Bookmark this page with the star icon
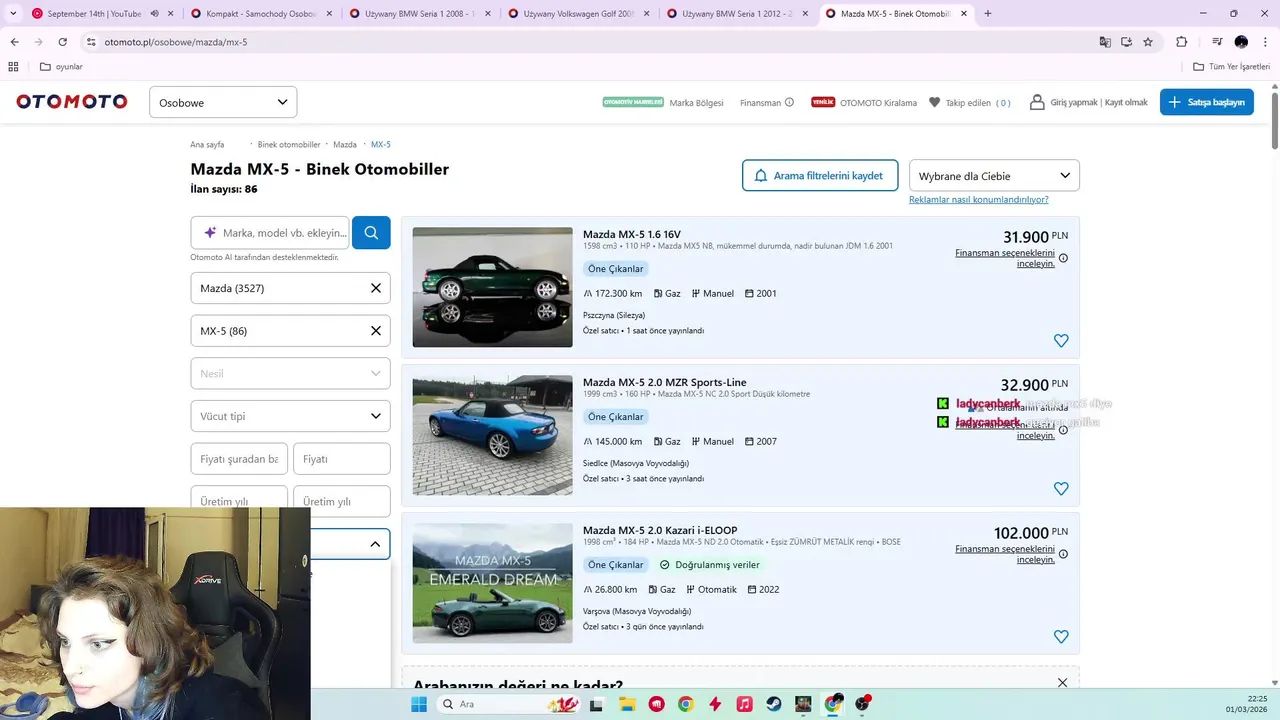1280x720 pixels. coord(1148,42)
